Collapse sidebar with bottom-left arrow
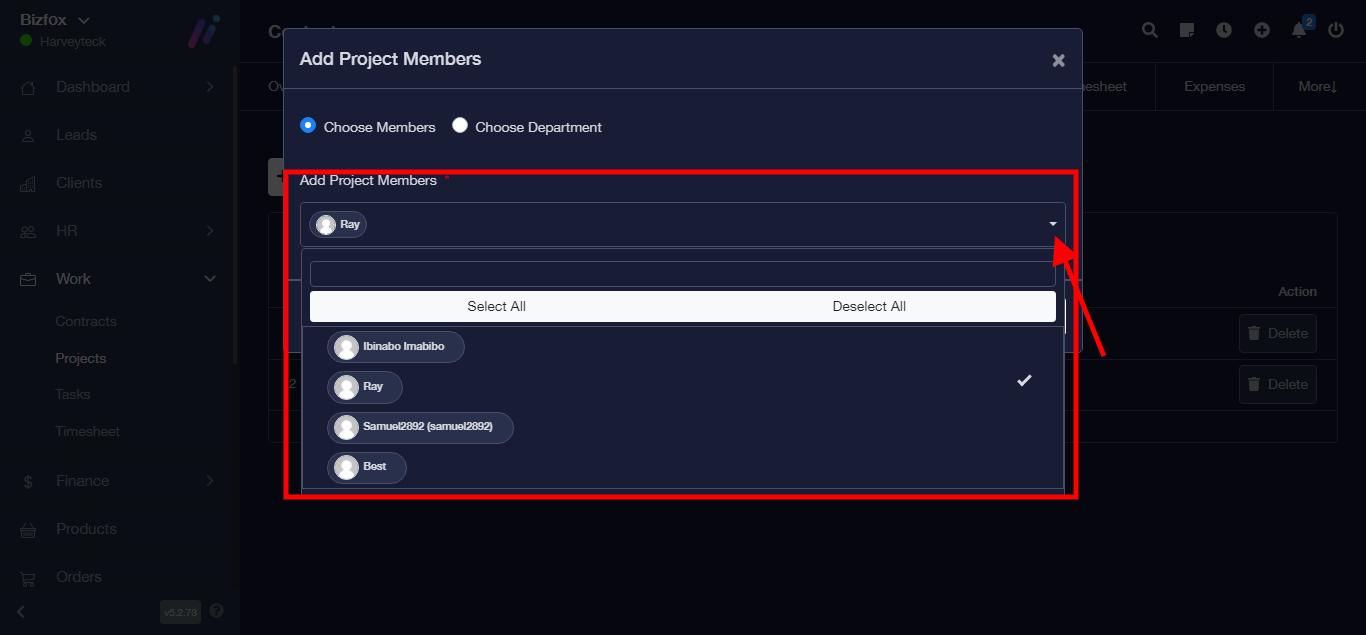Image resolution: width=1366 pixels, height=635 pixels. [21, 611]
